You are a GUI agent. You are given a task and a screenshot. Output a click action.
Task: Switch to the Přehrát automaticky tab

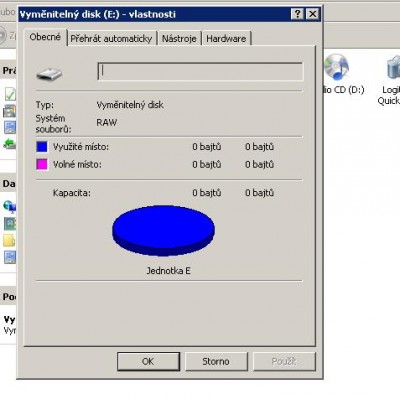[x=111, y=39]
